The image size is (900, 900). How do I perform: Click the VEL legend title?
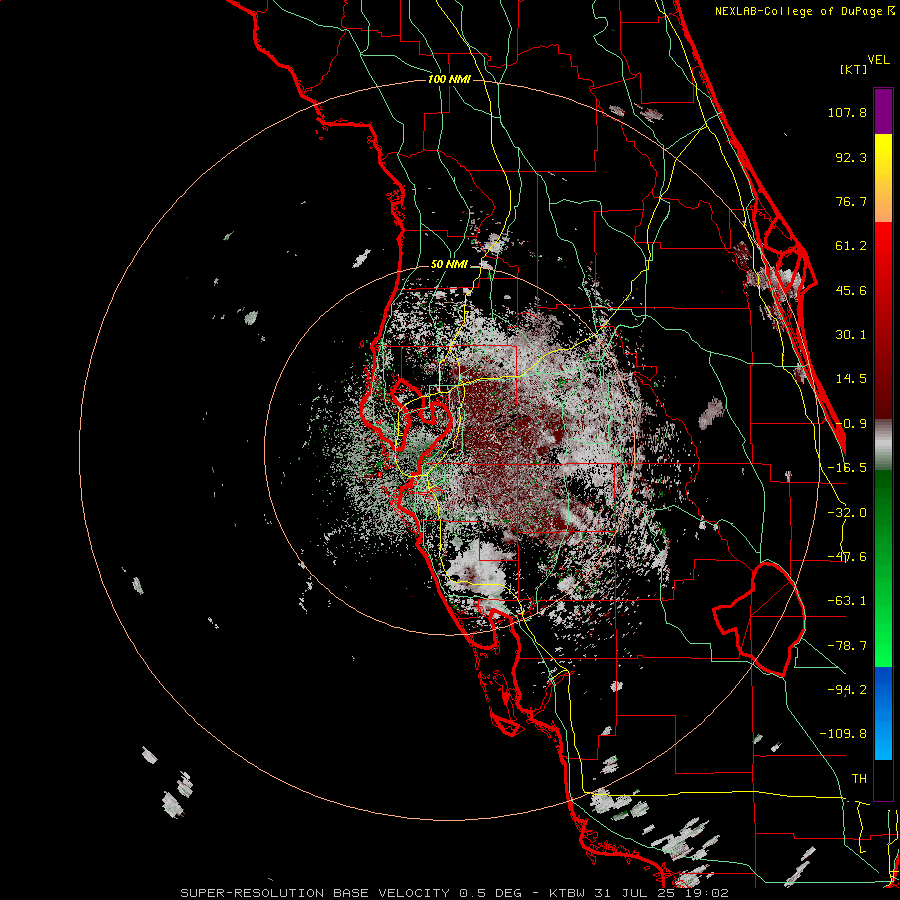click(x=878, y=60)
